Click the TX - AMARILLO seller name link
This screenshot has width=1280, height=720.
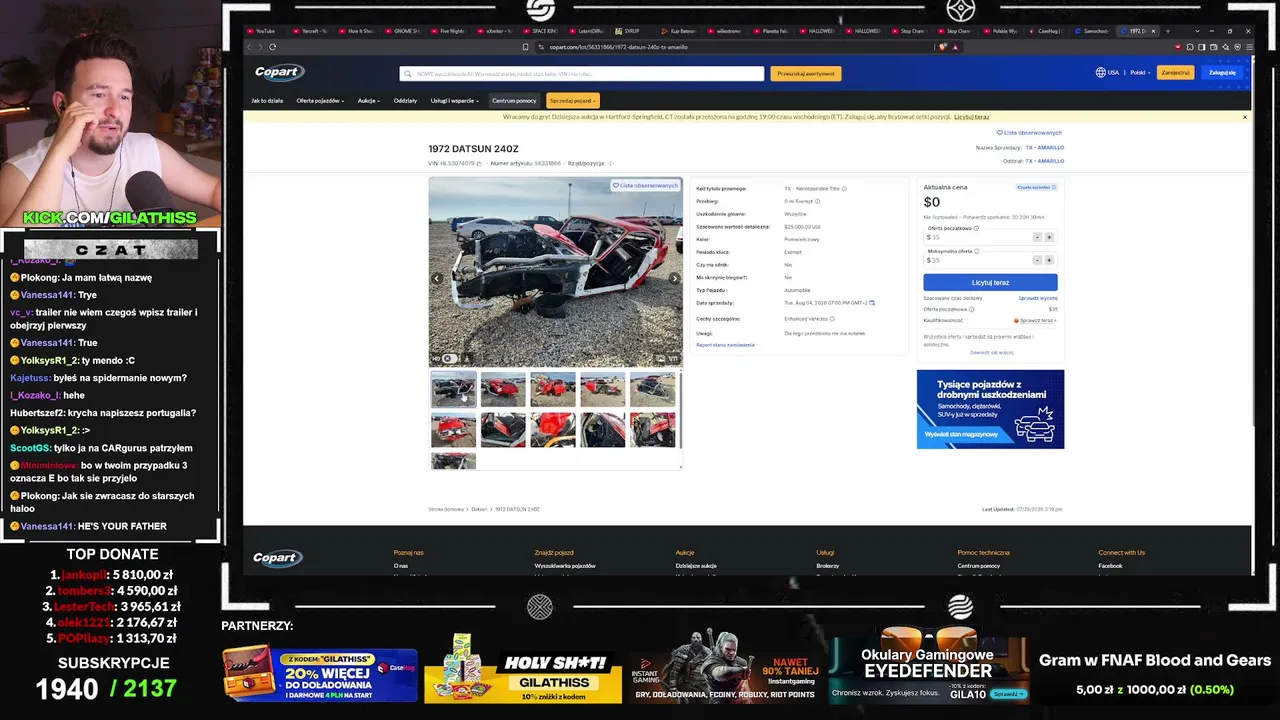tap(1045, 147)
